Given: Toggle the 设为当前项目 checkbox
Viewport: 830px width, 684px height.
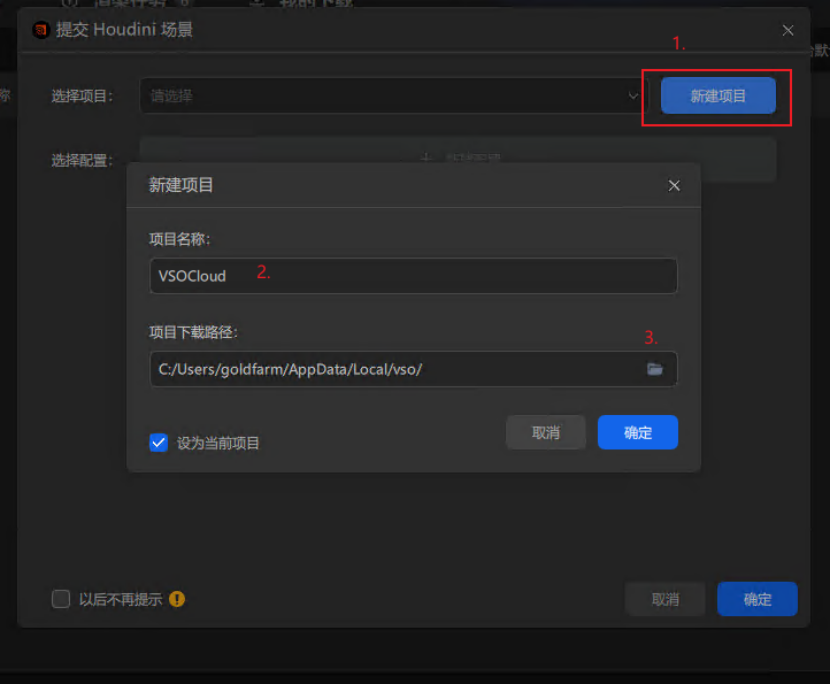Looking at the screenshot, I should point(158,442).
